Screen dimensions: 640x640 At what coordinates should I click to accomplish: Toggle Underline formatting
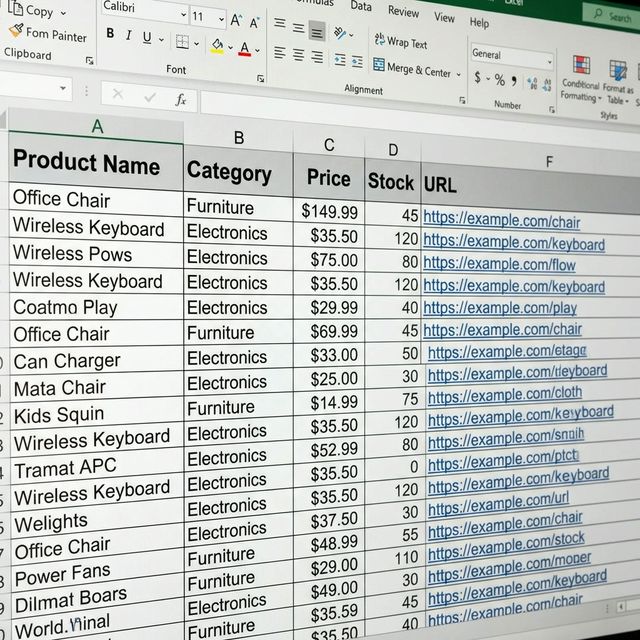tap(147, 38)
